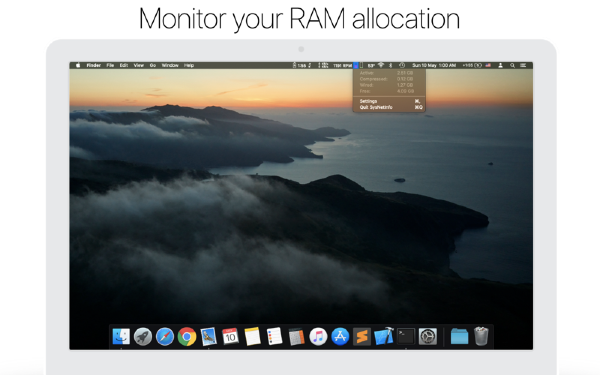Open Spotlight search magnifier icon
This screenshot has width=600, height=375.
point(512,65)
